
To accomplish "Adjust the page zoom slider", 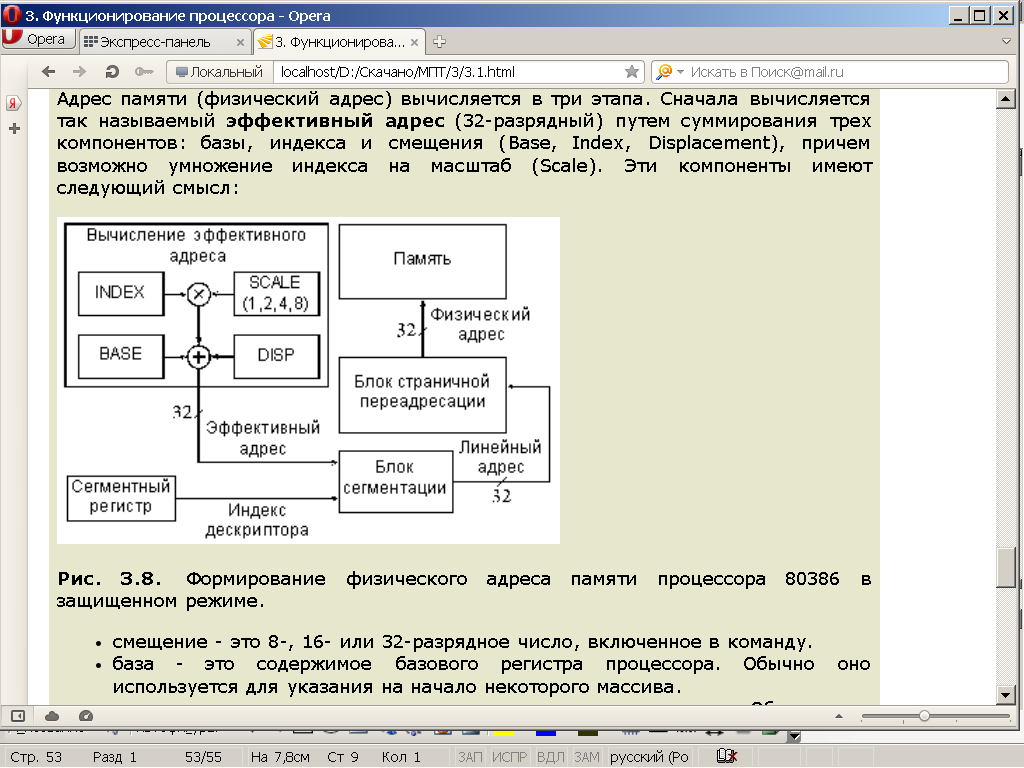I will click(935, 716).
